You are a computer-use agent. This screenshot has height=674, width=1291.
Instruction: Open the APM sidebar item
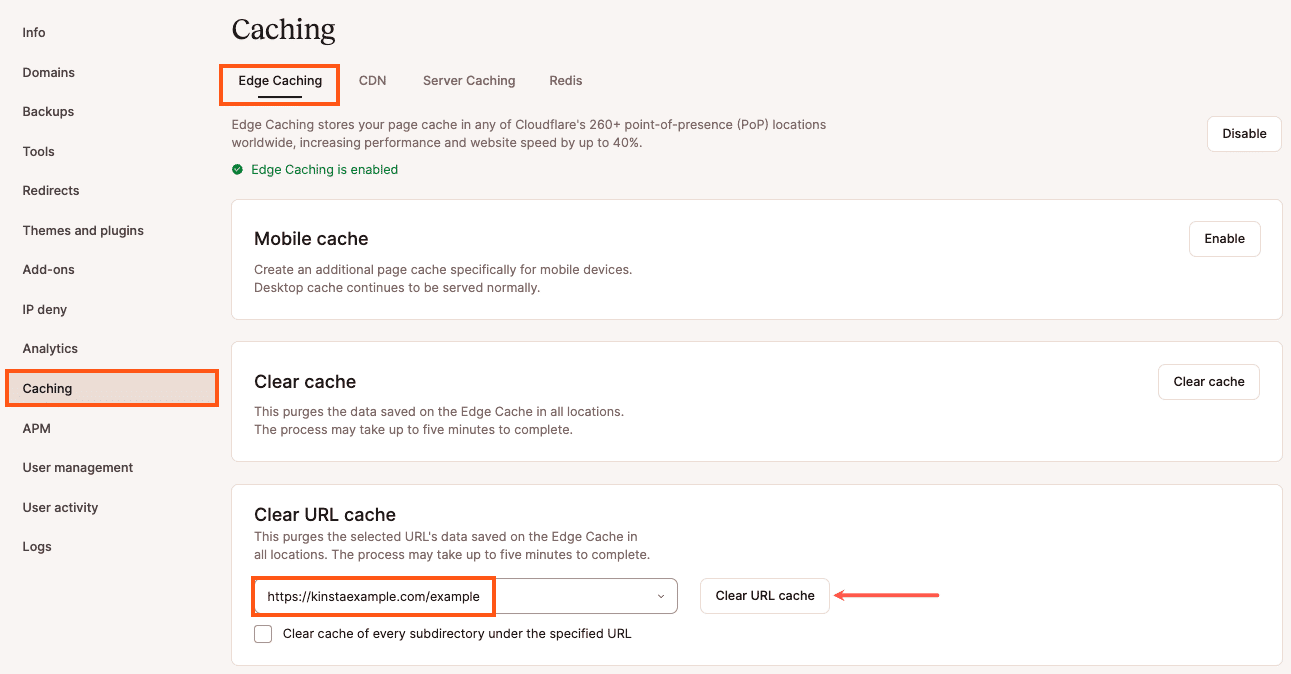(37, 429)
